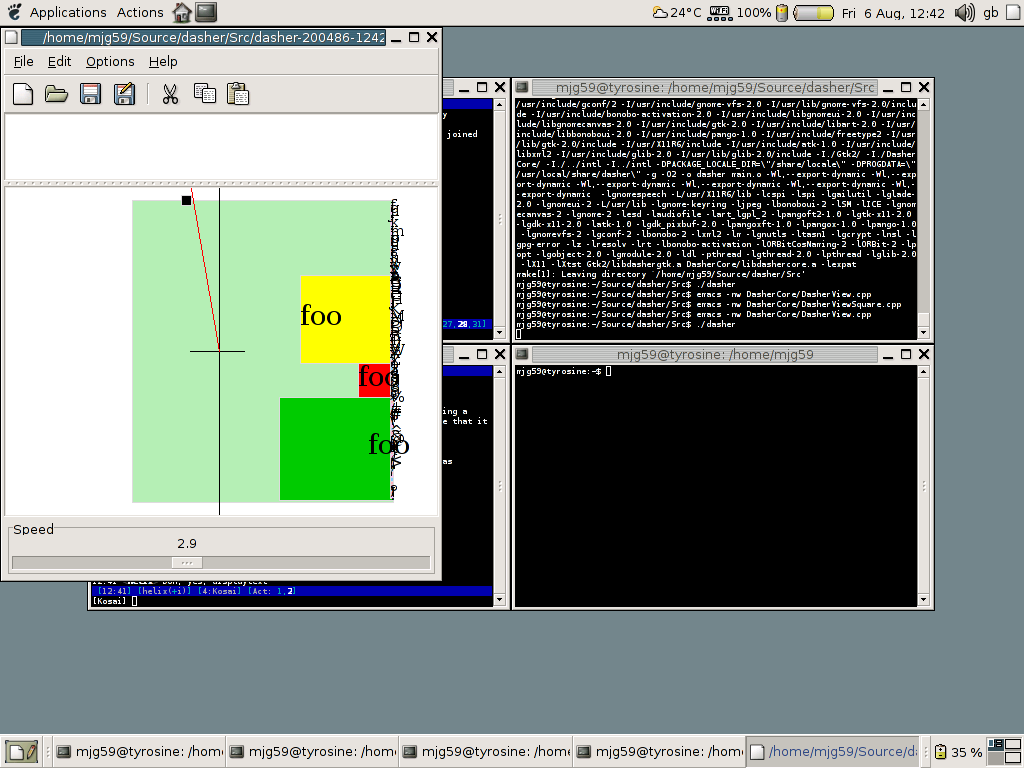Screen dimensions: 1024x768
Task: Click the Open folder icon in Dasher toolbar
Action: [x=56, y=94]
